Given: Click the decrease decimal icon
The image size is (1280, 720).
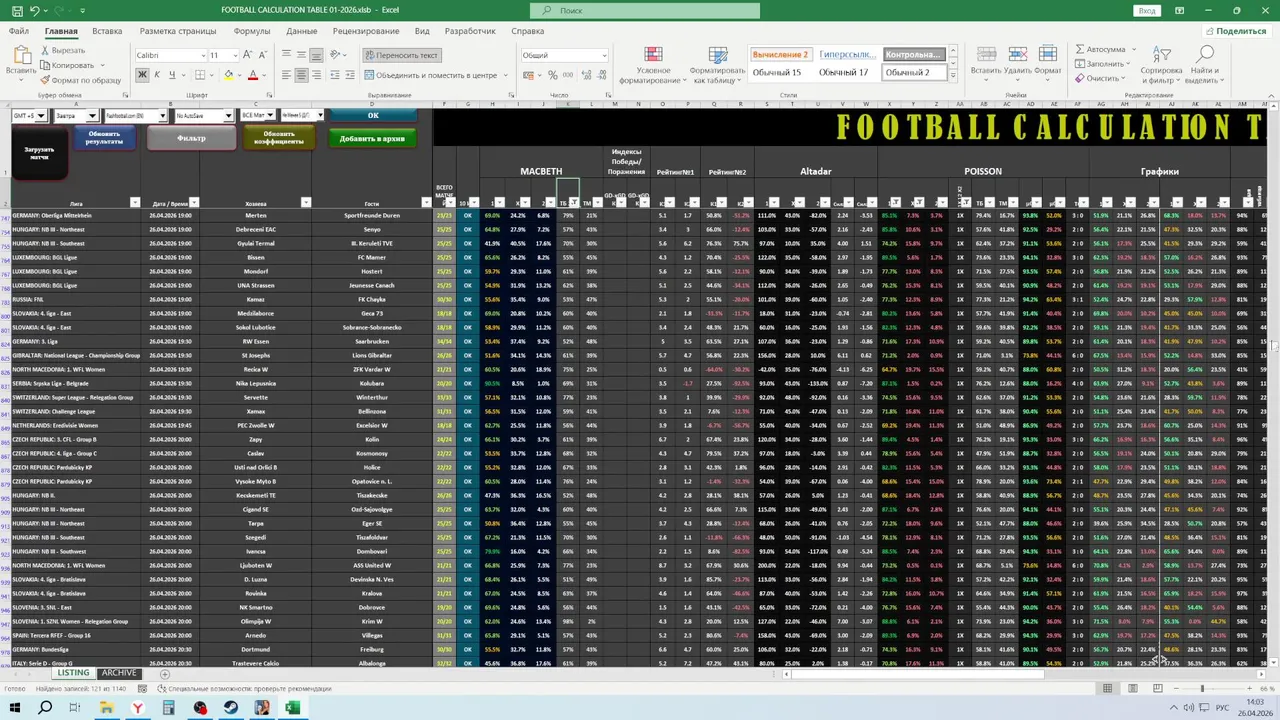Looking at the screenshot, I should [600, 75].
